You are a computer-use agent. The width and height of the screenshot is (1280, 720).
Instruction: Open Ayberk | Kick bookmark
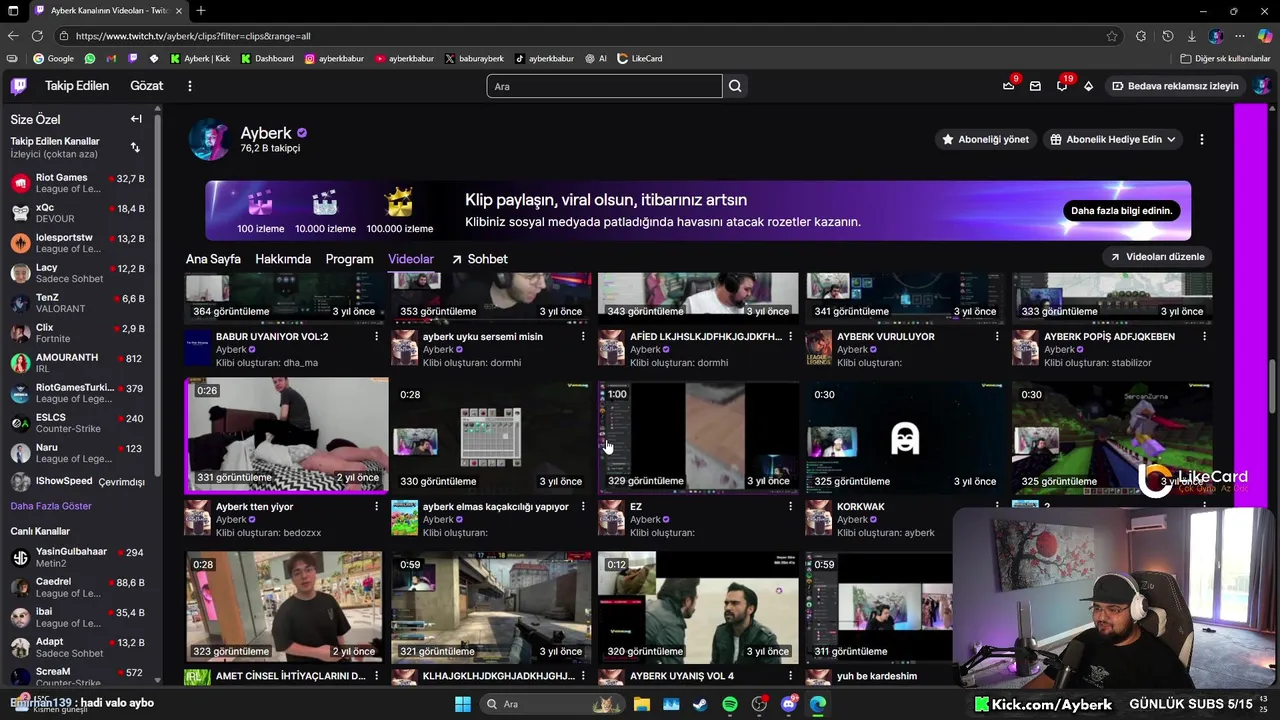point(200,59)
